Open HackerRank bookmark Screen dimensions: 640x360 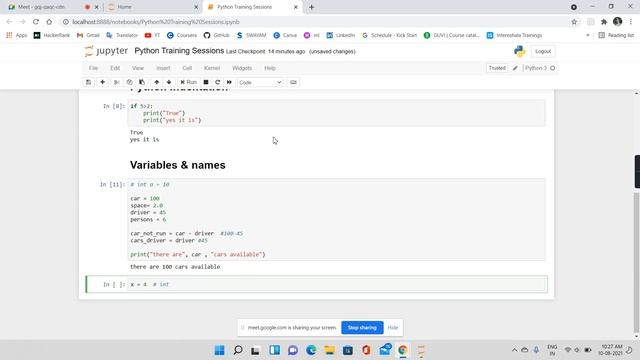[52, 35]
